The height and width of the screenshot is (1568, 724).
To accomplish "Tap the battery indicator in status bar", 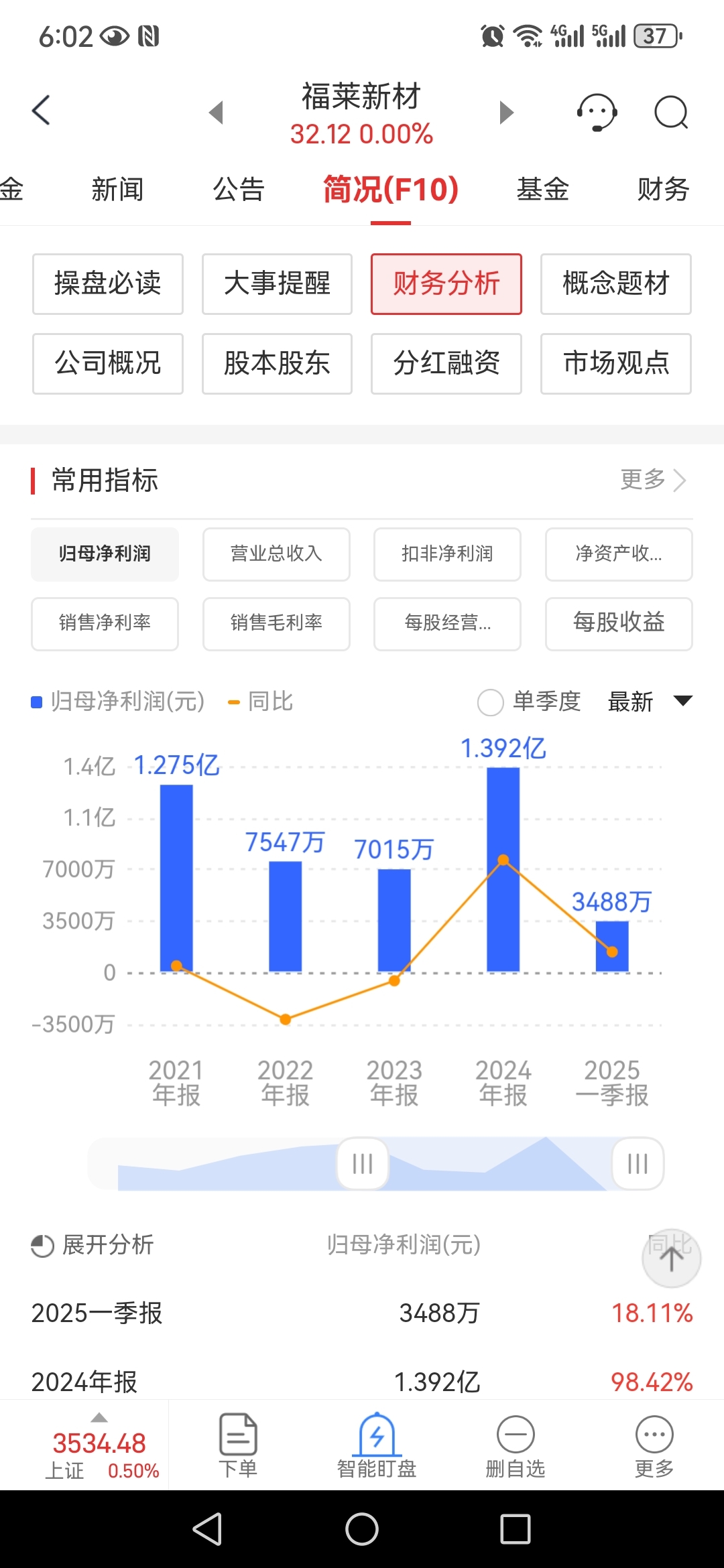I will pyautogui.click(x=658, y=36).
